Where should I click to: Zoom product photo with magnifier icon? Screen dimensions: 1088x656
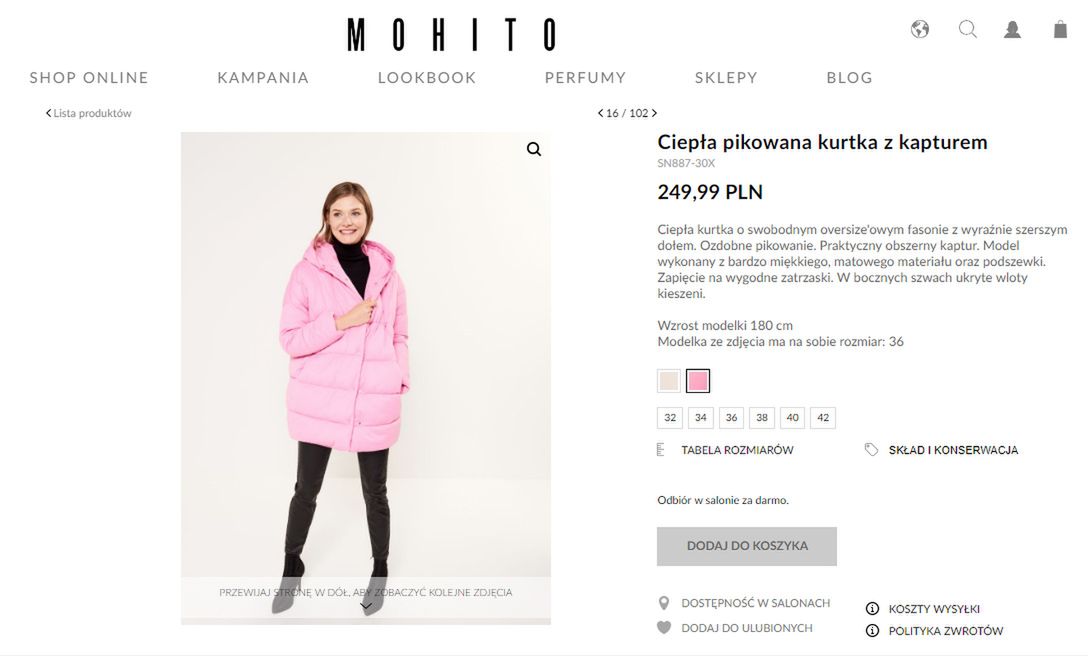(x=534, y=149)
